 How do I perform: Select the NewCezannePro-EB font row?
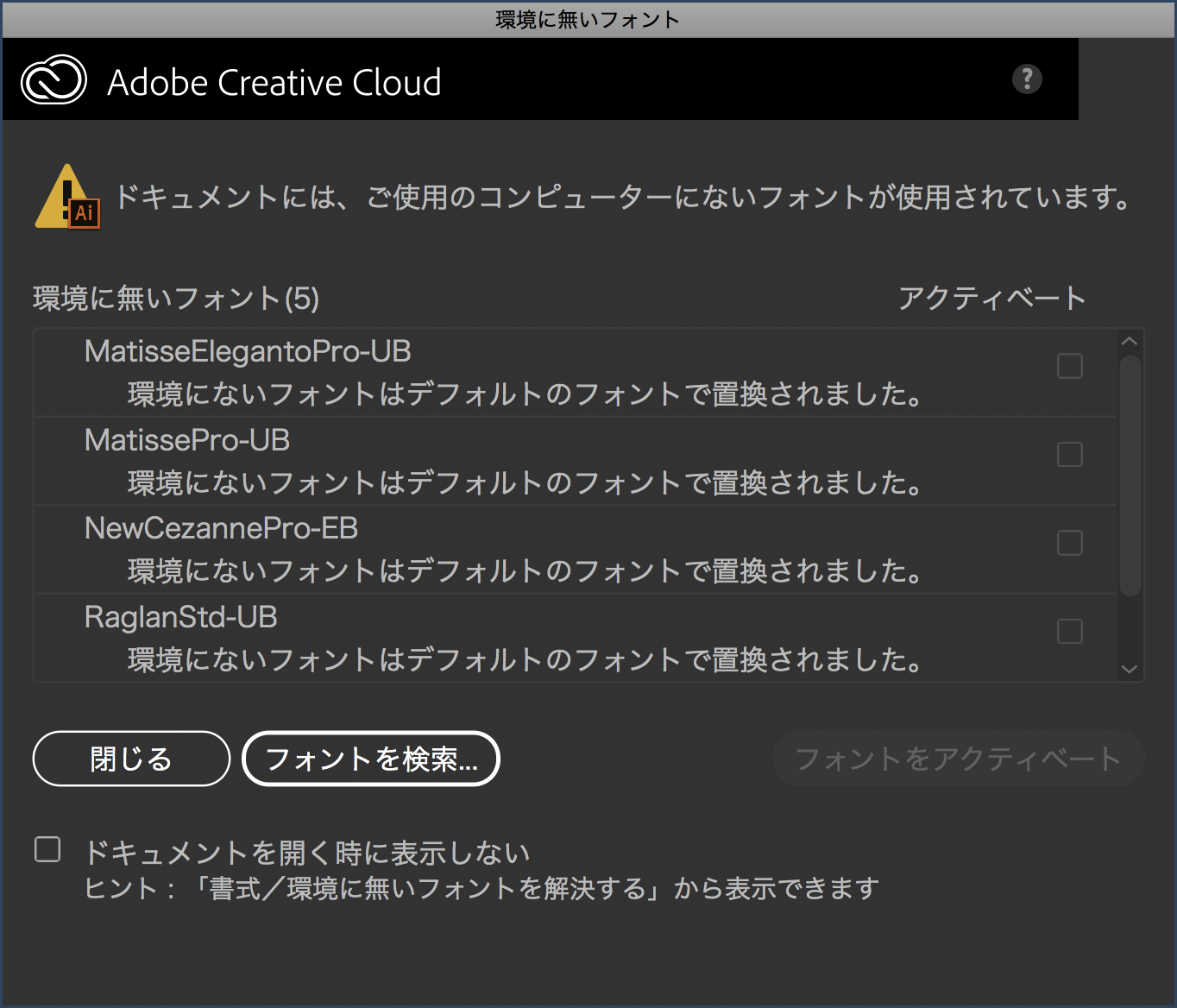click(576, 550)
